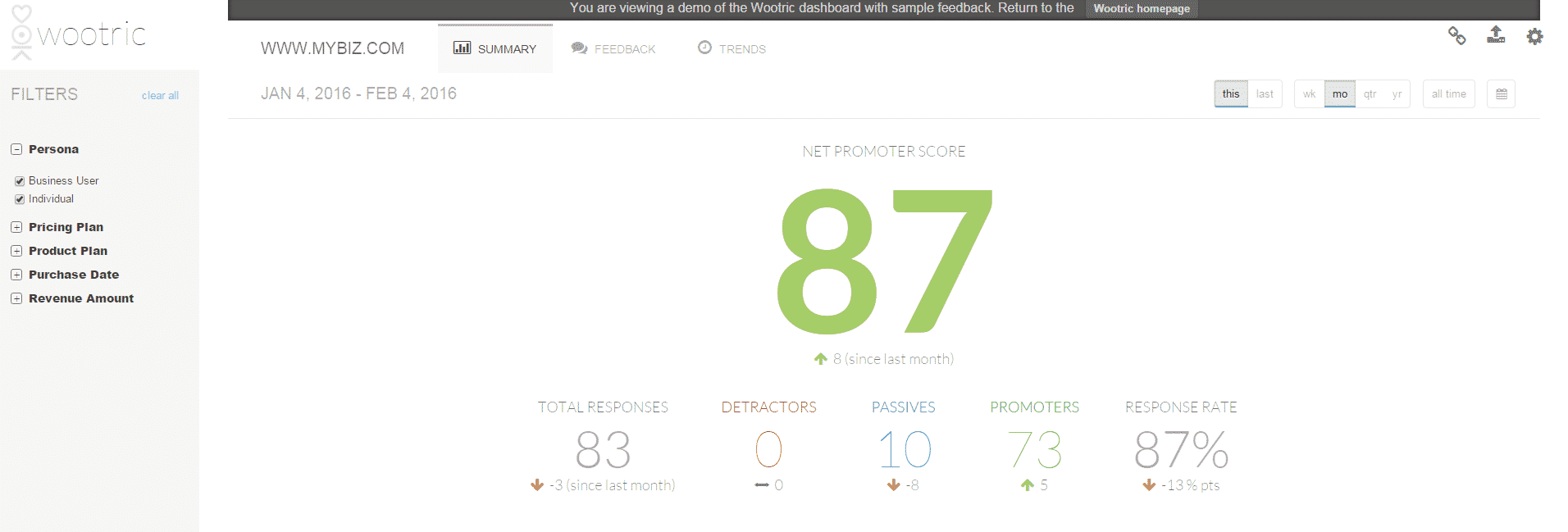
Task: Switch to the Trends tab
Action: tap(741, 49)
